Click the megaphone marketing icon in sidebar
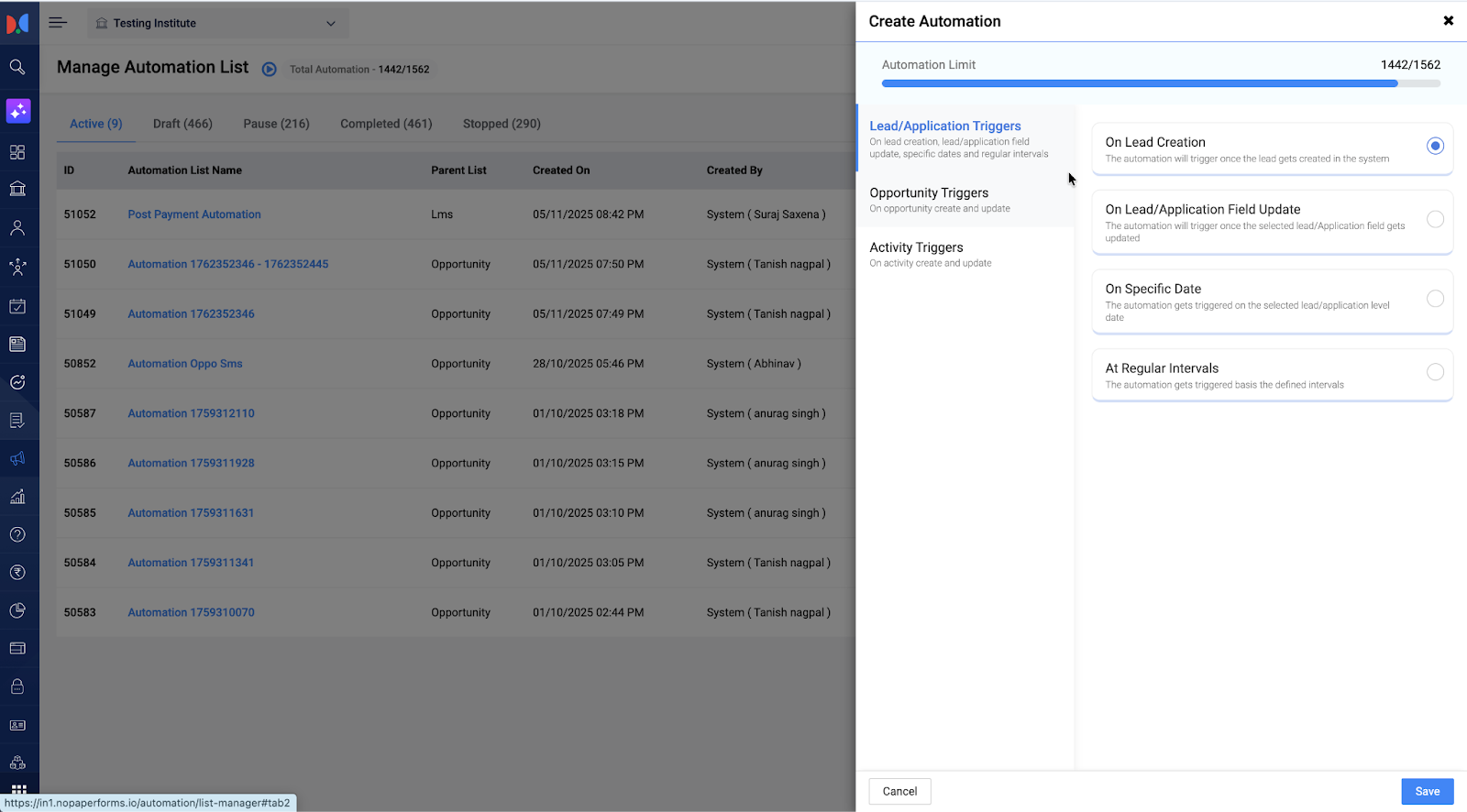1467x812 pixels. (17, 458)
